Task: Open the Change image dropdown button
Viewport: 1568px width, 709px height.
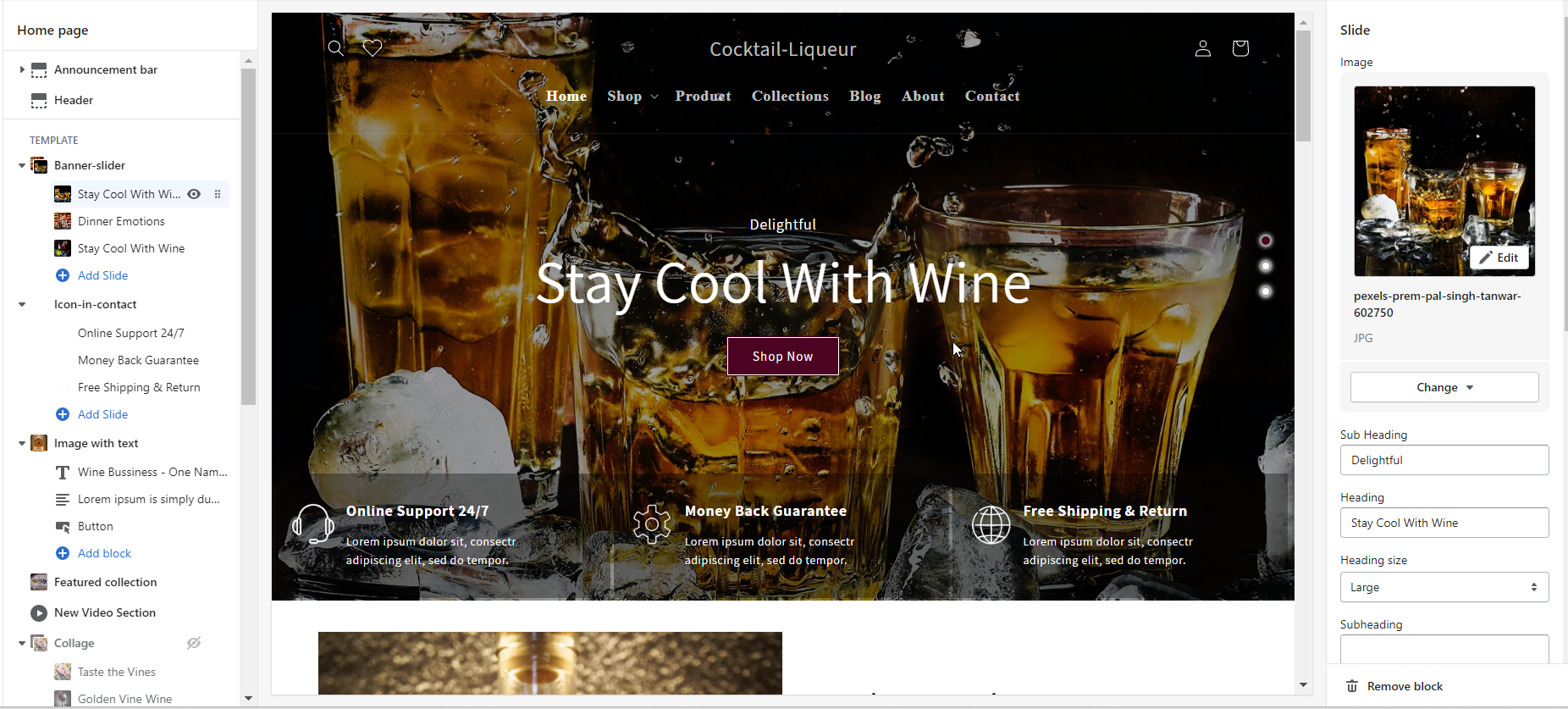Action: 1444,387
